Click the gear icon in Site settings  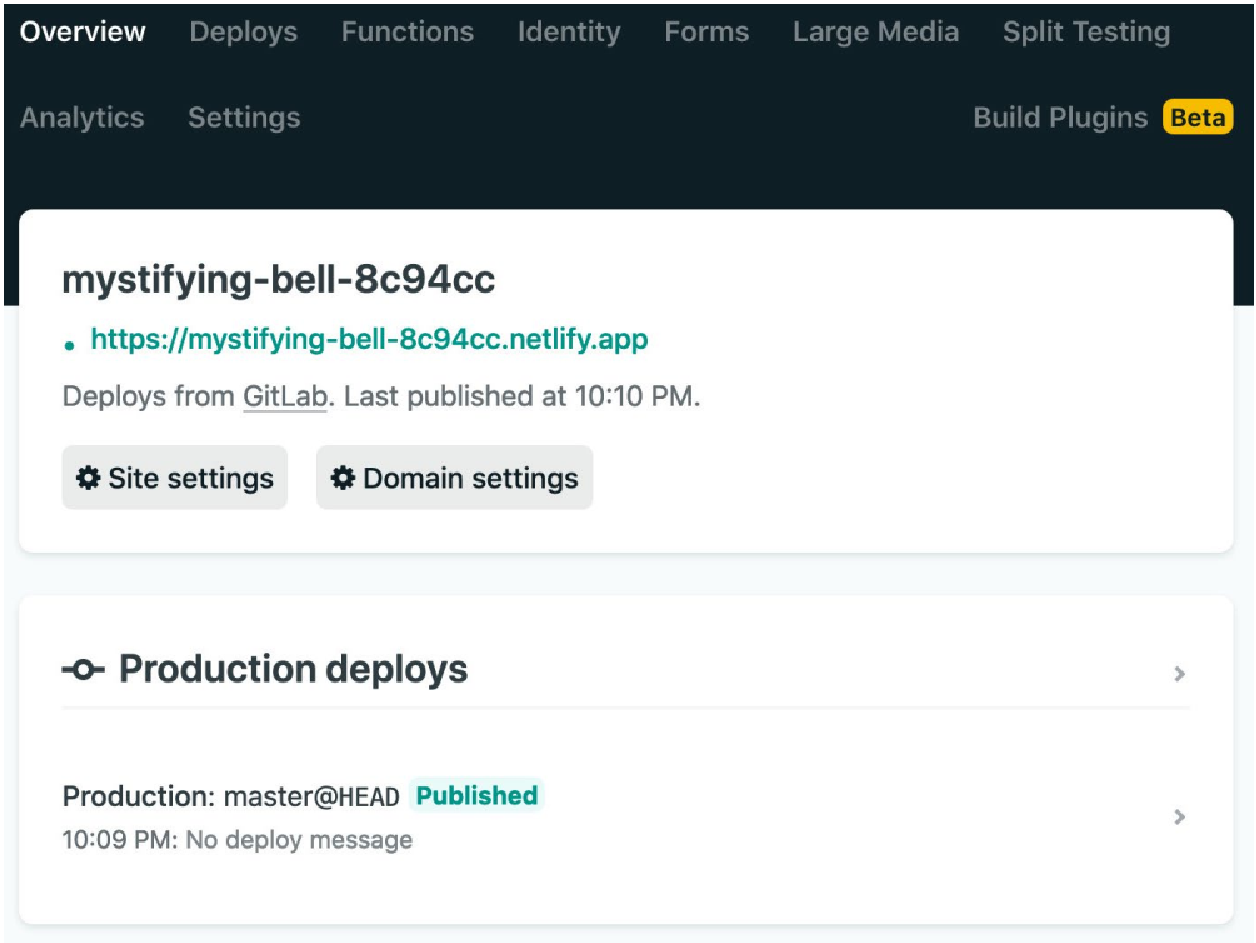coord(89,479)
